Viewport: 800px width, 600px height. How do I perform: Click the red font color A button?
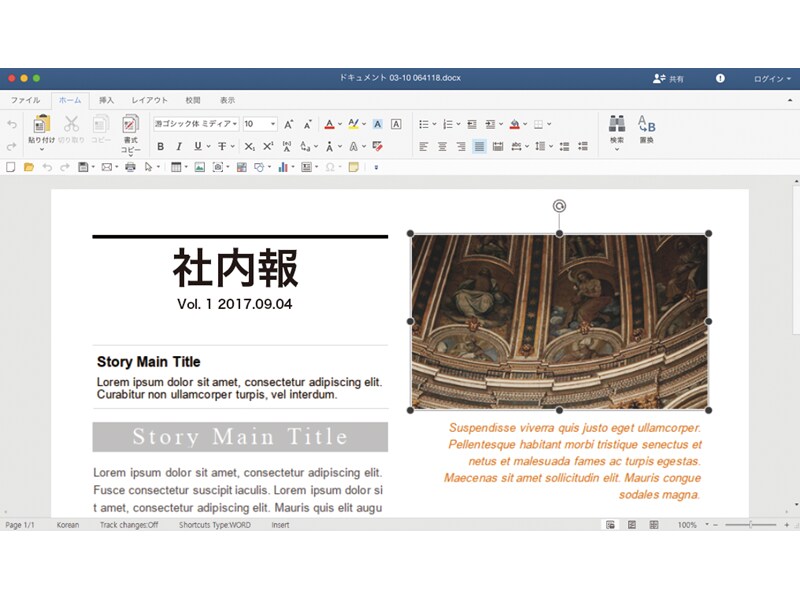[330, 124]
